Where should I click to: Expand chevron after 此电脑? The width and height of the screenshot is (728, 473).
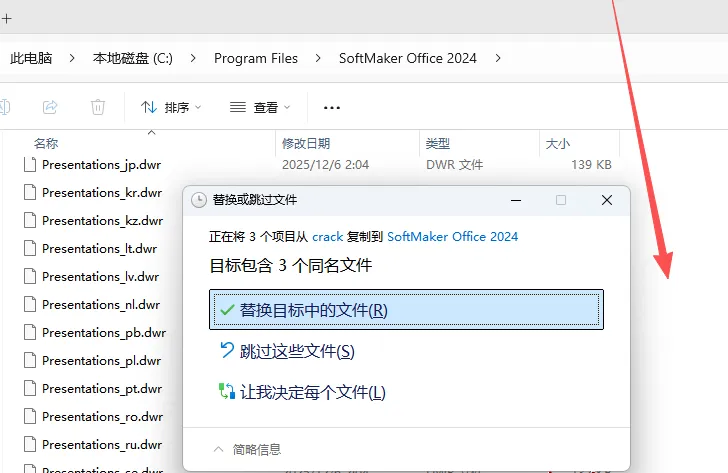(72, 58)
